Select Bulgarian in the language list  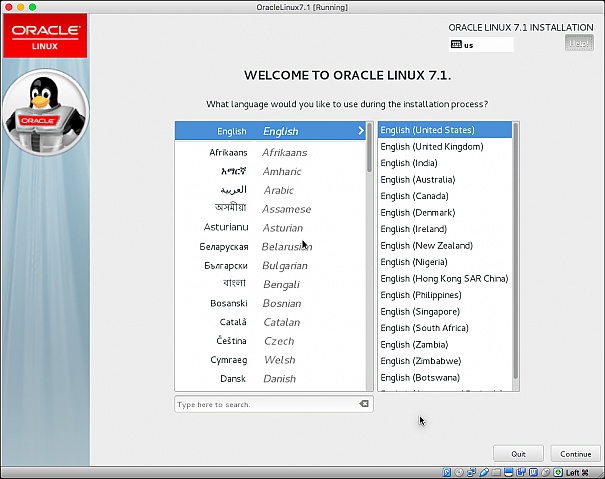click(x=270, y=266)
